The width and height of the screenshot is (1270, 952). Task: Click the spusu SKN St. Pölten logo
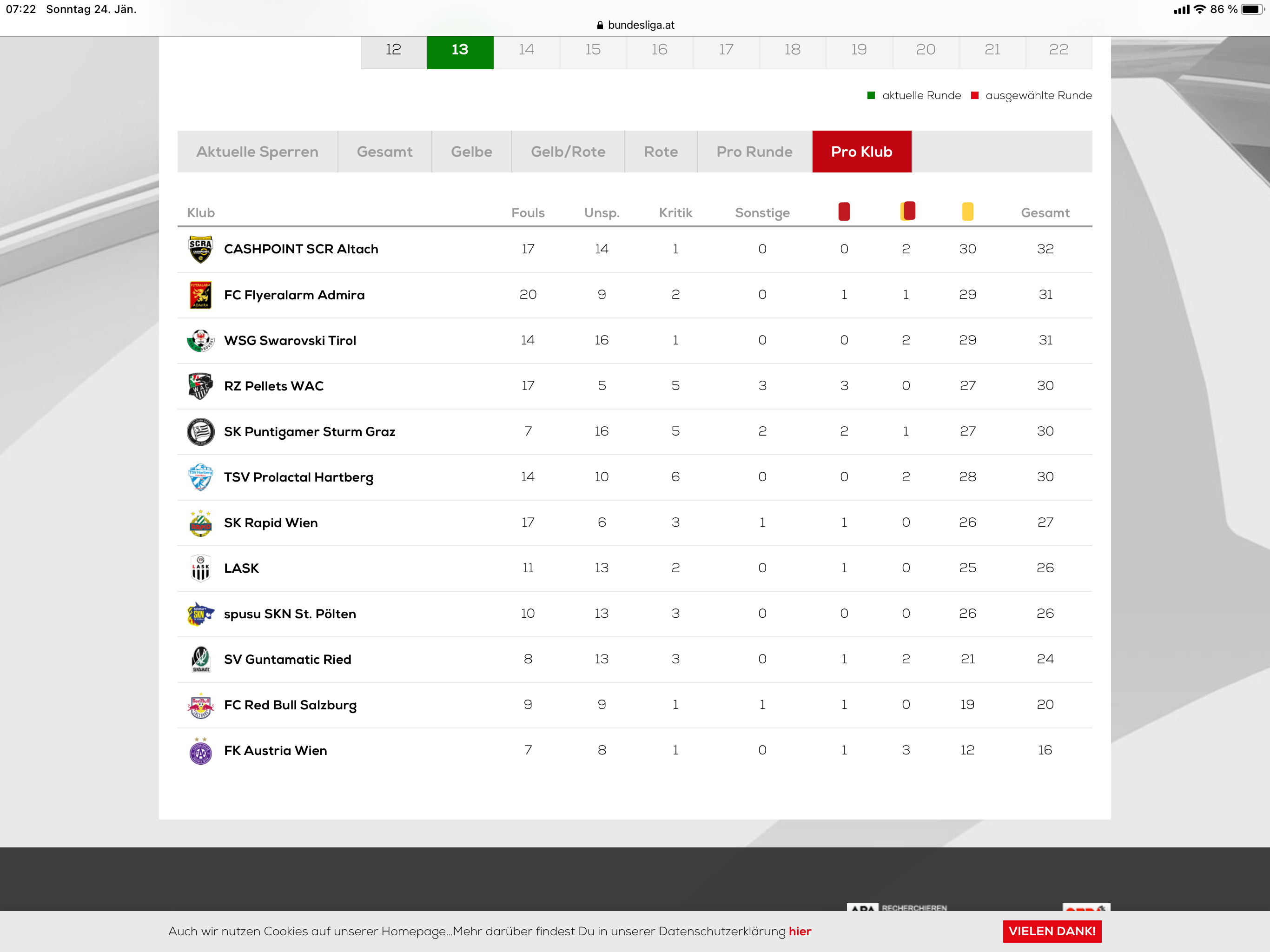coord(200,614)
